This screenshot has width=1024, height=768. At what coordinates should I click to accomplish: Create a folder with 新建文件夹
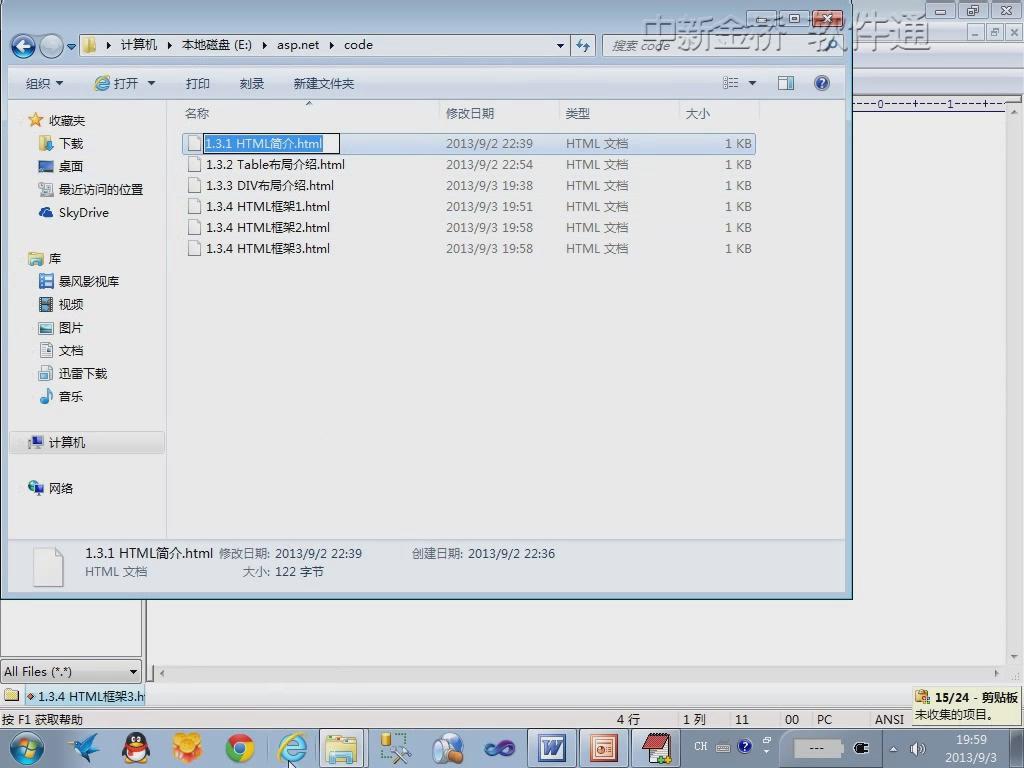[323, 84]
